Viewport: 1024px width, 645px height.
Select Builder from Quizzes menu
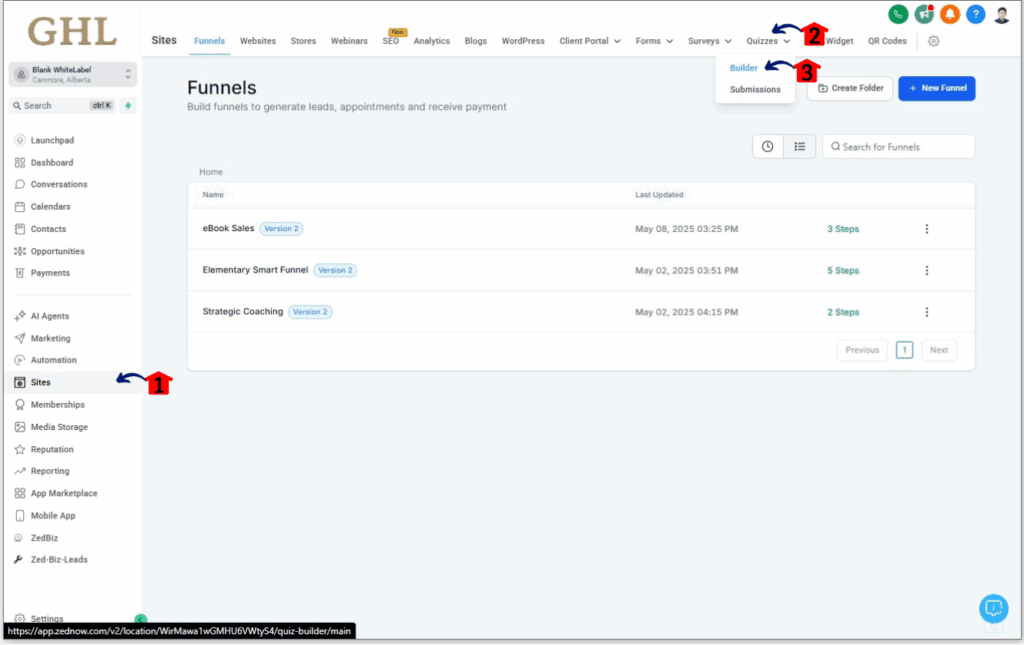743,68
